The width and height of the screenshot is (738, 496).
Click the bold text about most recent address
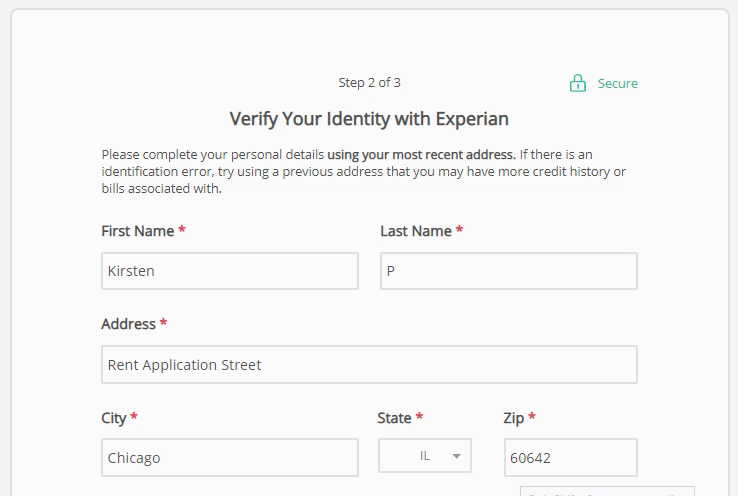[421, 155]
